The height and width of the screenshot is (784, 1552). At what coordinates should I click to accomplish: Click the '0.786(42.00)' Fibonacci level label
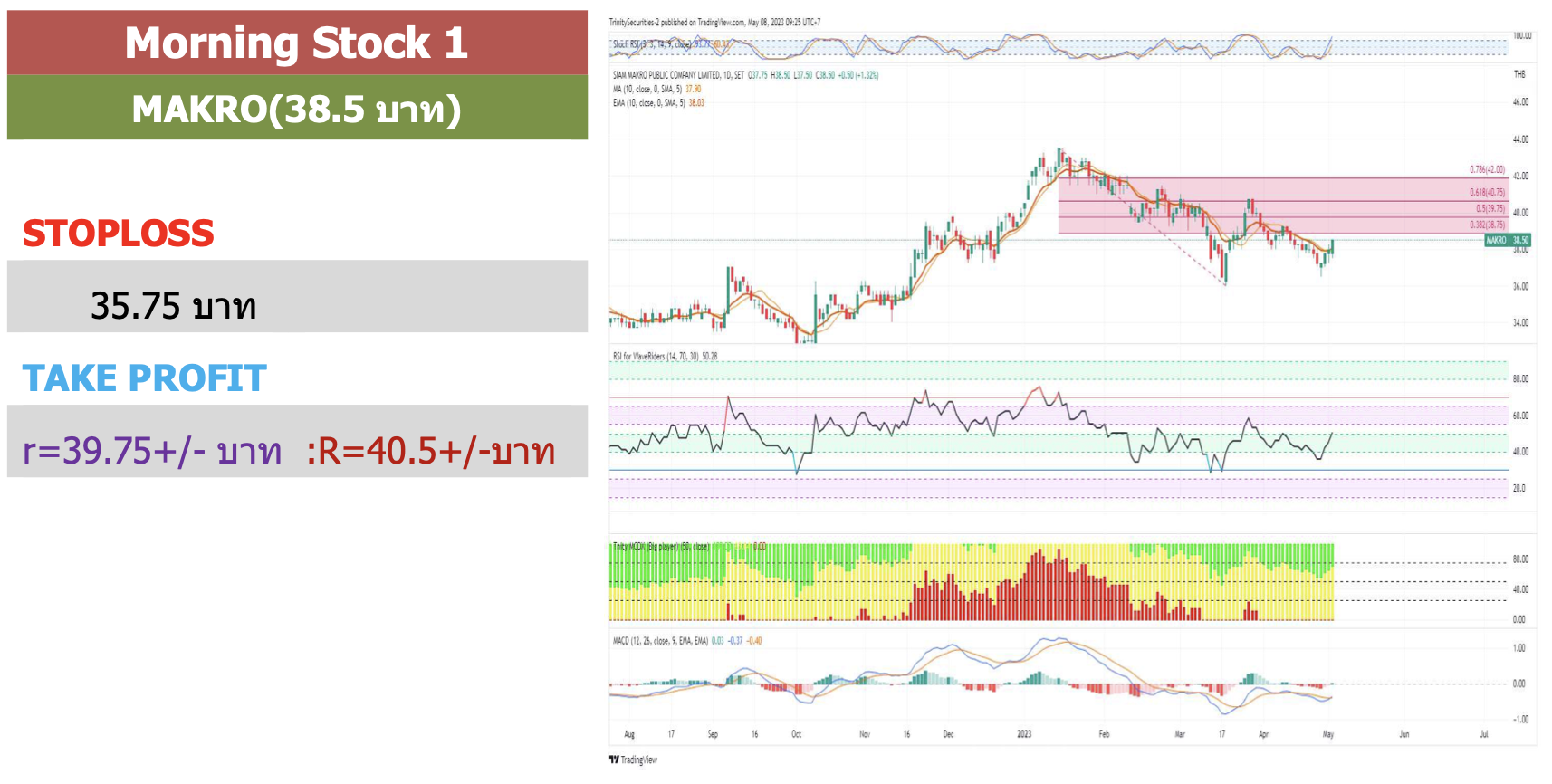click(x=1487, y=169)
